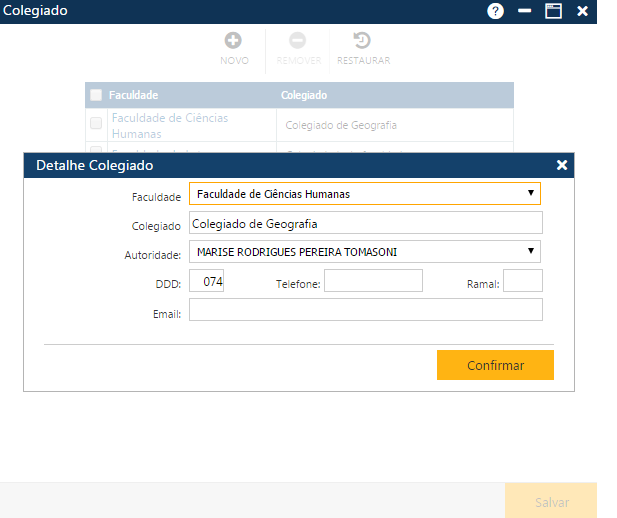Open the help question mark icon

[x=495, y=11]
